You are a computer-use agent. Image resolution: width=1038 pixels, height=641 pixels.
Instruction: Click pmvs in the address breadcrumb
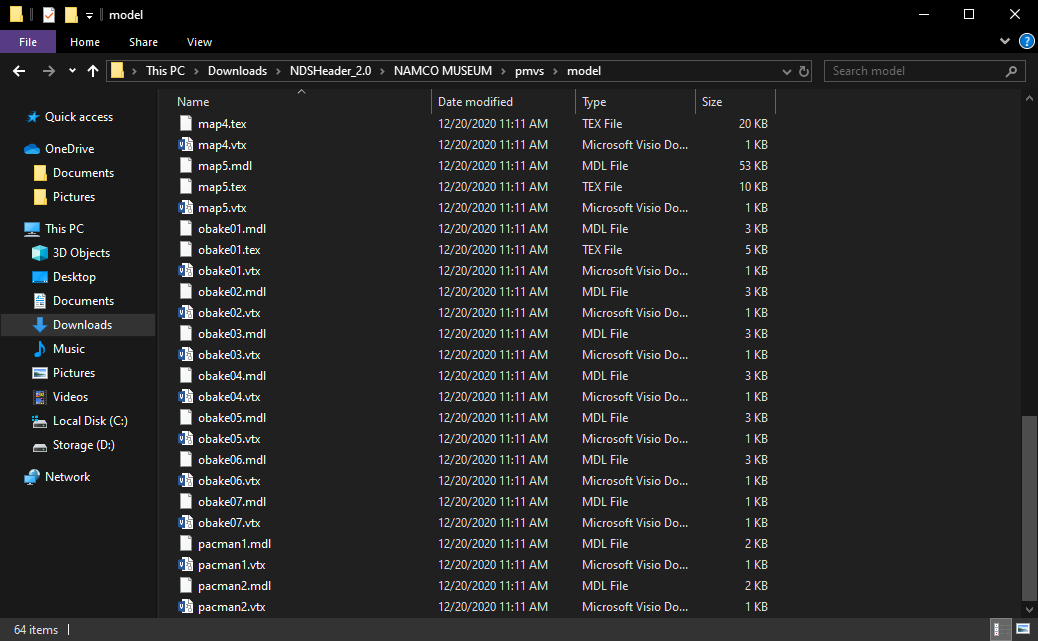[530, 71]
